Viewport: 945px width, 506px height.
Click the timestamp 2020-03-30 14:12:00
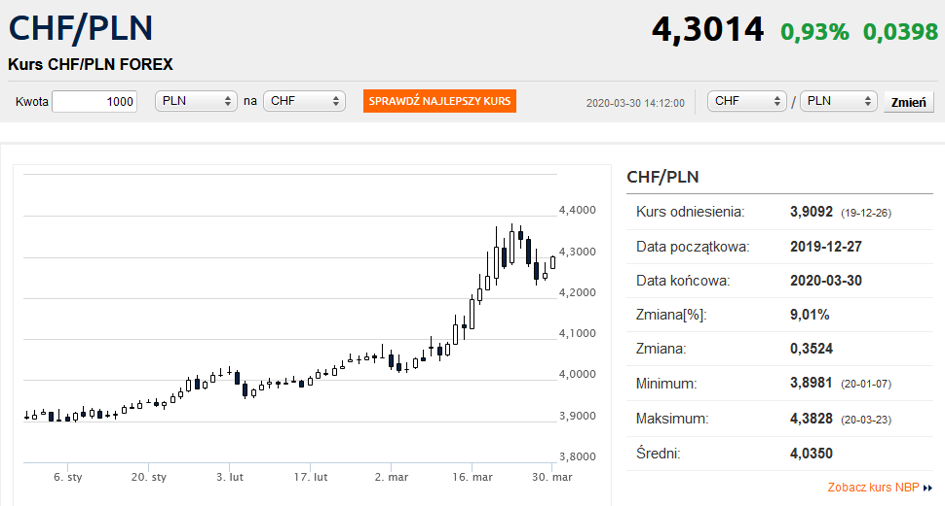(x=635, y=103)
